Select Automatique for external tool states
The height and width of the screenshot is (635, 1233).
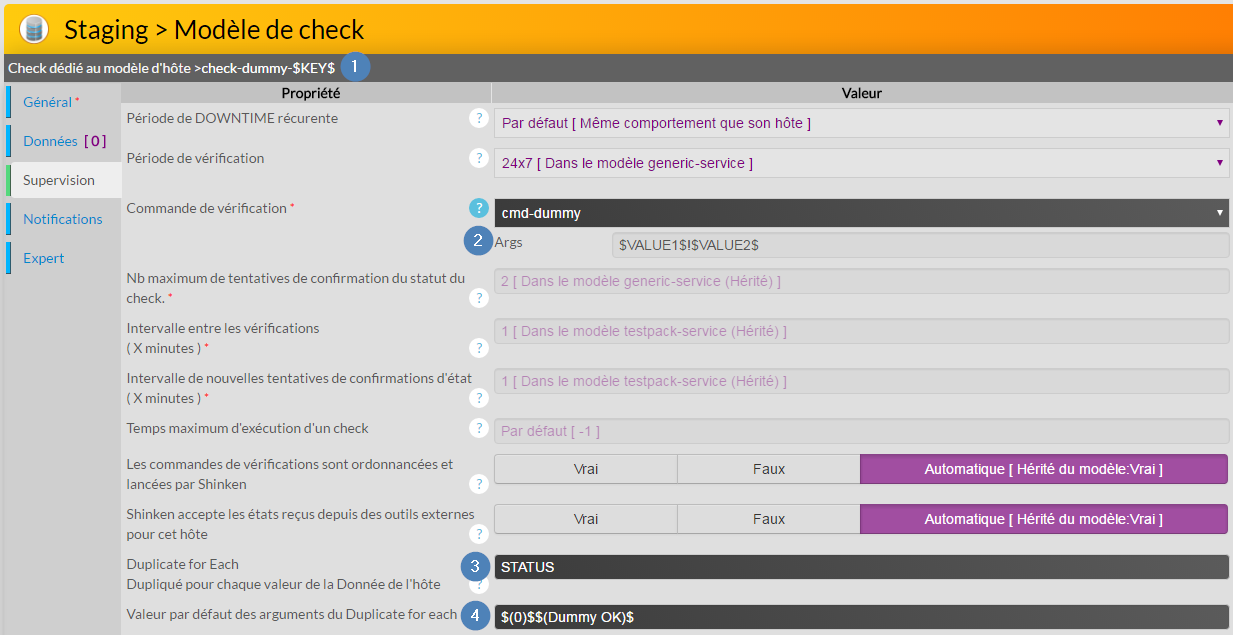tap(1043, 519)
